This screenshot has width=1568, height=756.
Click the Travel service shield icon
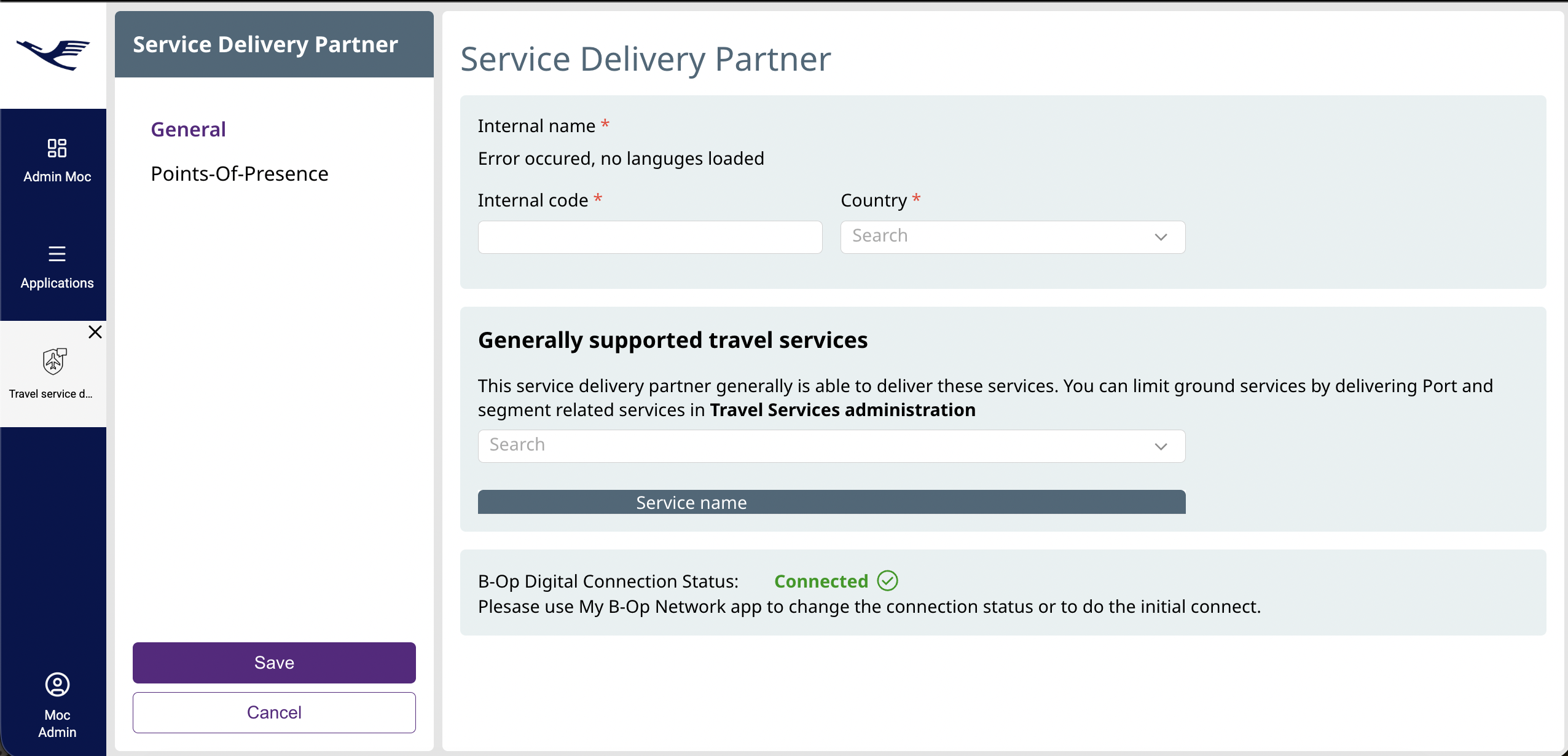tap(54, 361)
